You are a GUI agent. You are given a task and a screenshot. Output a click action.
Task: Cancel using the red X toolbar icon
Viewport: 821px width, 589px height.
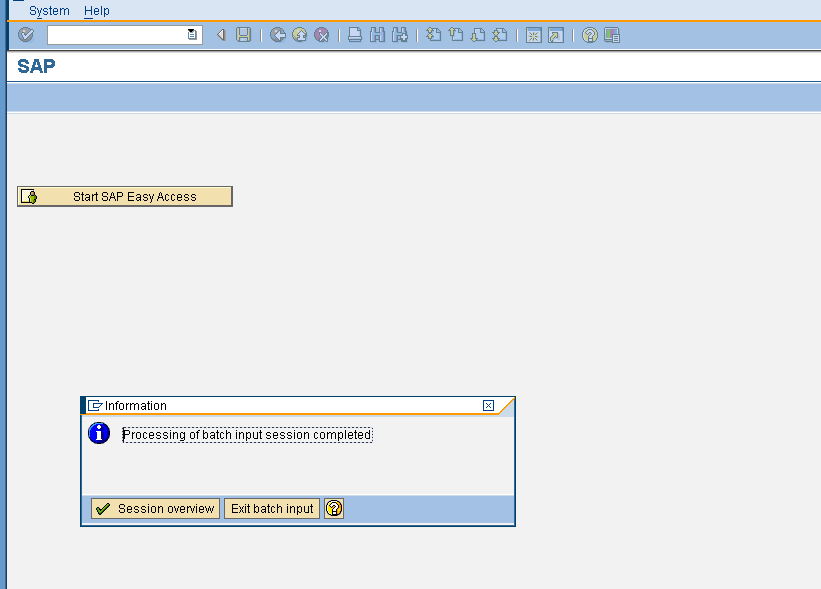point(321,34)
